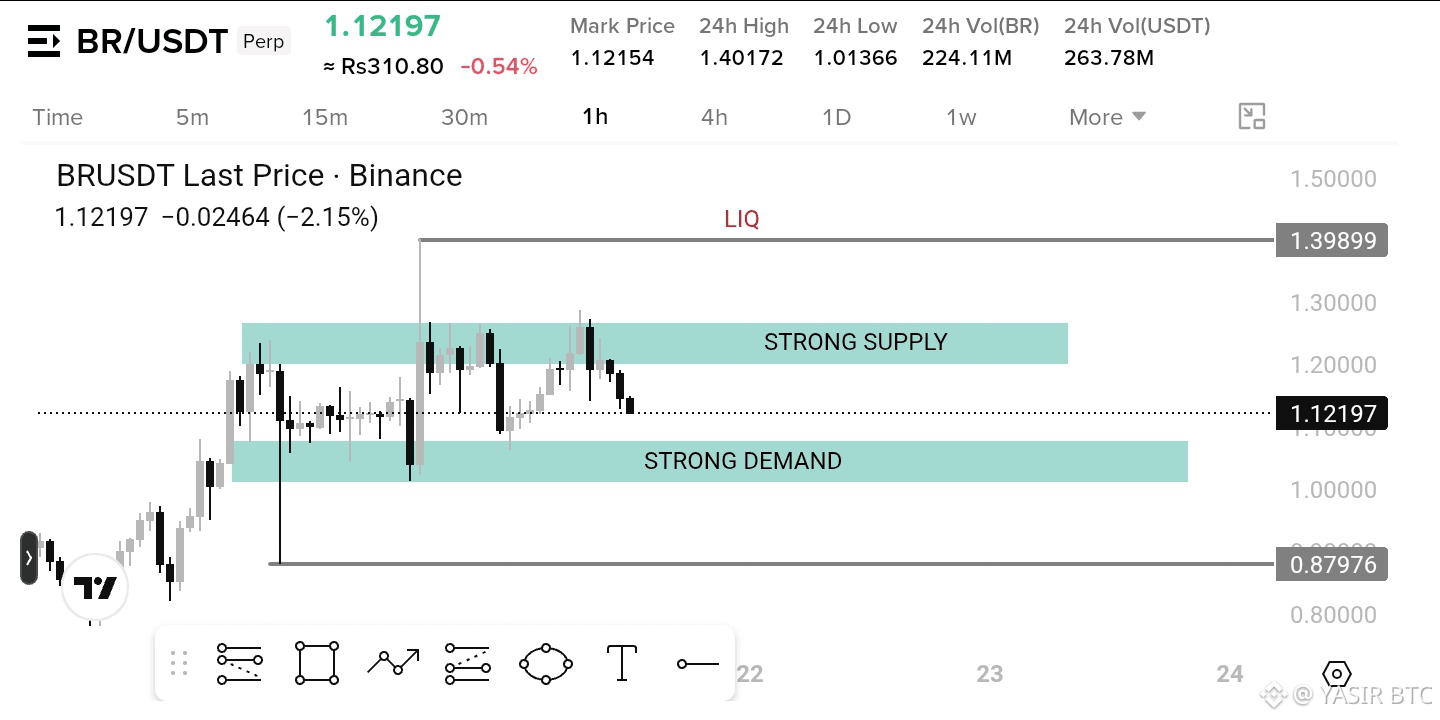The height and width of the screenshot is (720, 1440).
Task: Expand the More timeframes dropdown
Action: click(x=1107, y=117)
